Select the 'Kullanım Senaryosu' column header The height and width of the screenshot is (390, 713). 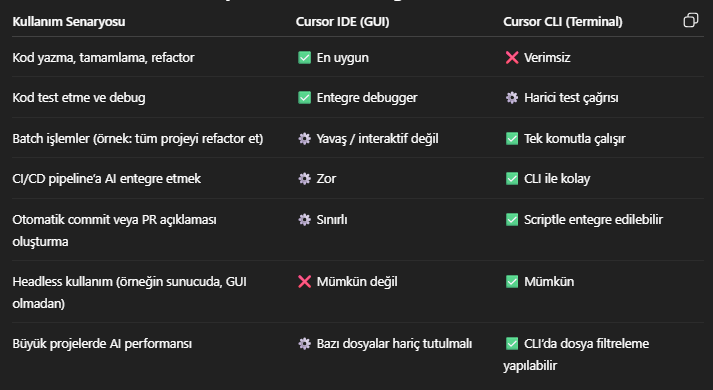pos(69,21)
